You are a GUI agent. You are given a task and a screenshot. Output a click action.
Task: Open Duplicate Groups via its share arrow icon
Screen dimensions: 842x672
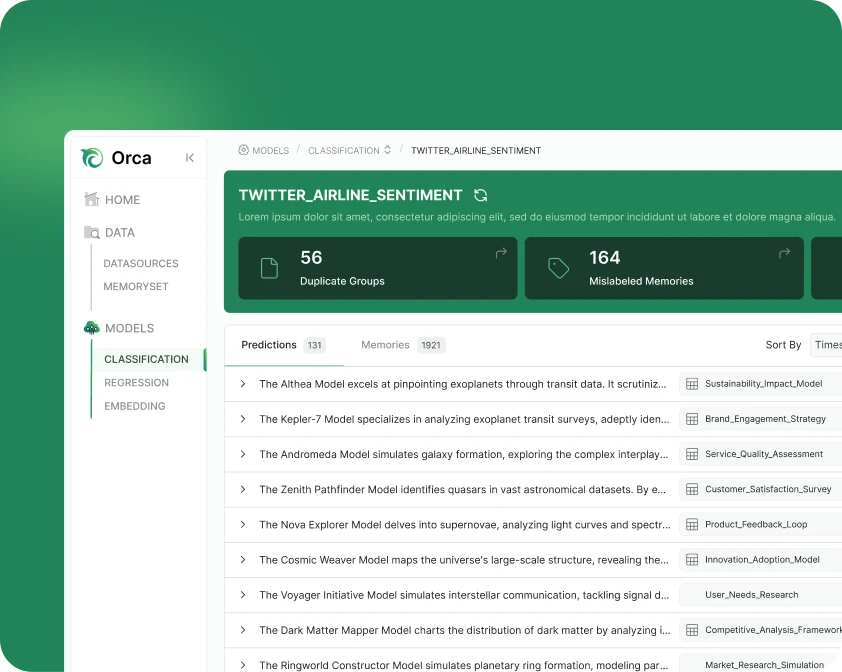pos(501,252)
